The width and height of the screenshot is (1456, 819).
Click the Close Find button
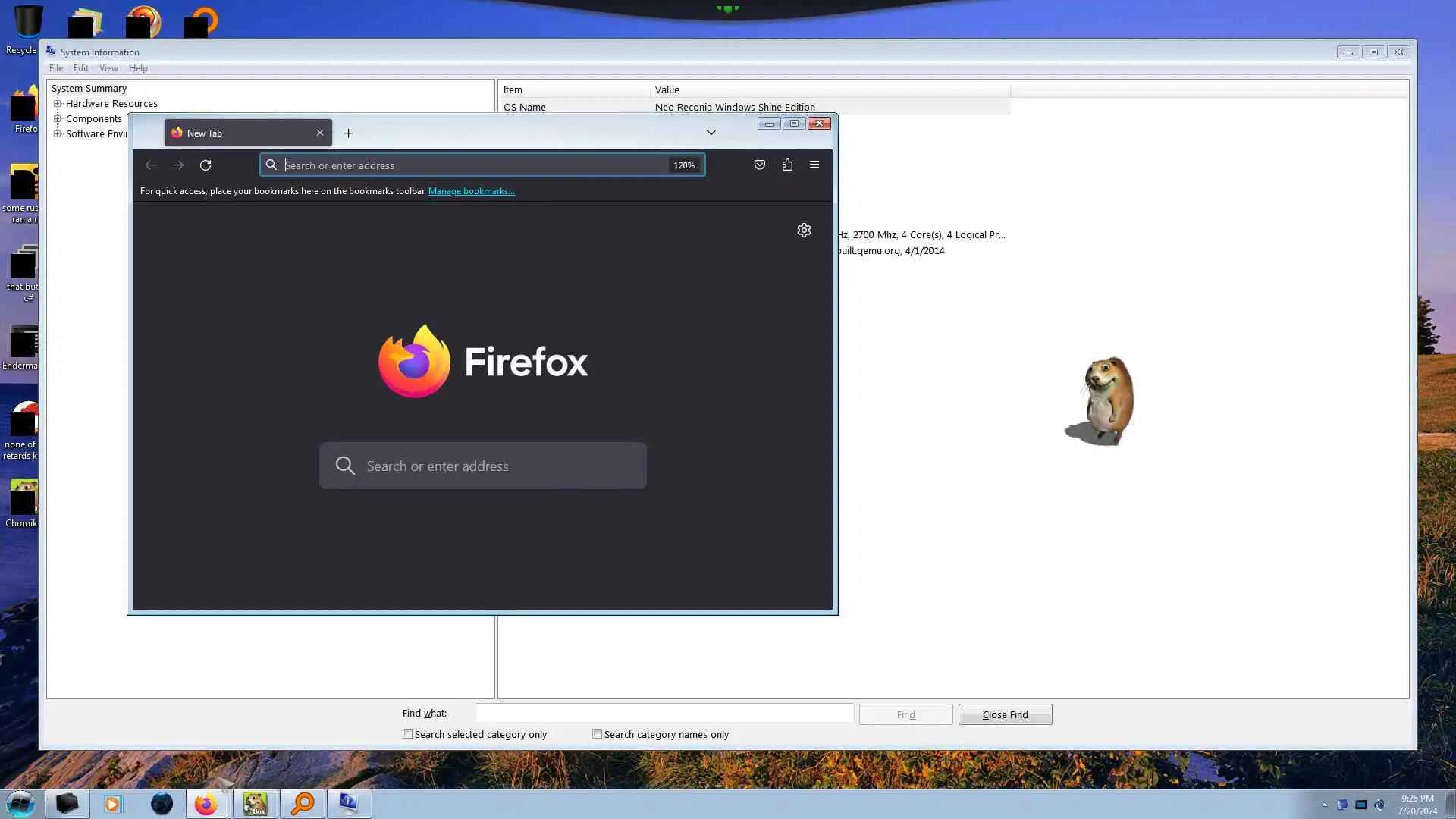[x=1005, y=714]
